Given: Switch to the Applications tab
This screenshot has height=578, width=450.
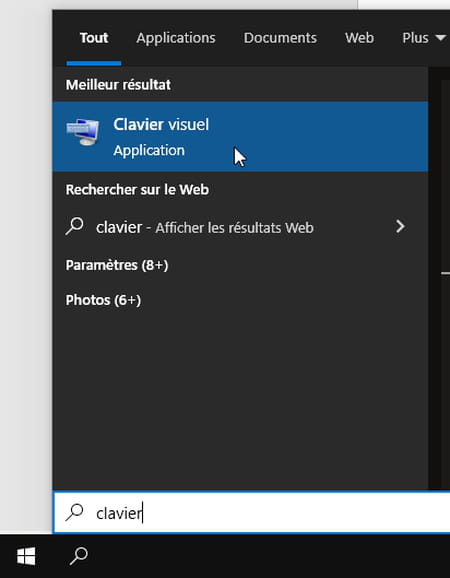Looking at the screenshot, I should pos(176,38).
